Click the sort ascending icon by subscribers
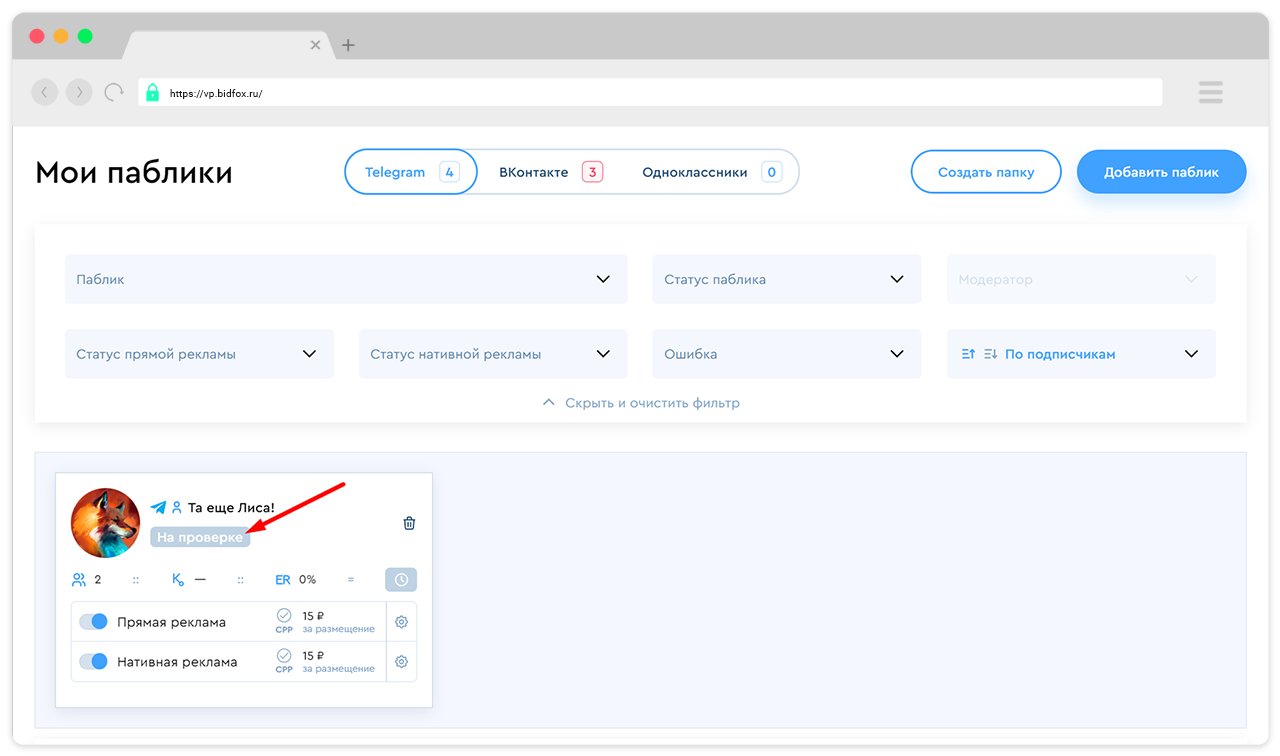 [968, 354]
